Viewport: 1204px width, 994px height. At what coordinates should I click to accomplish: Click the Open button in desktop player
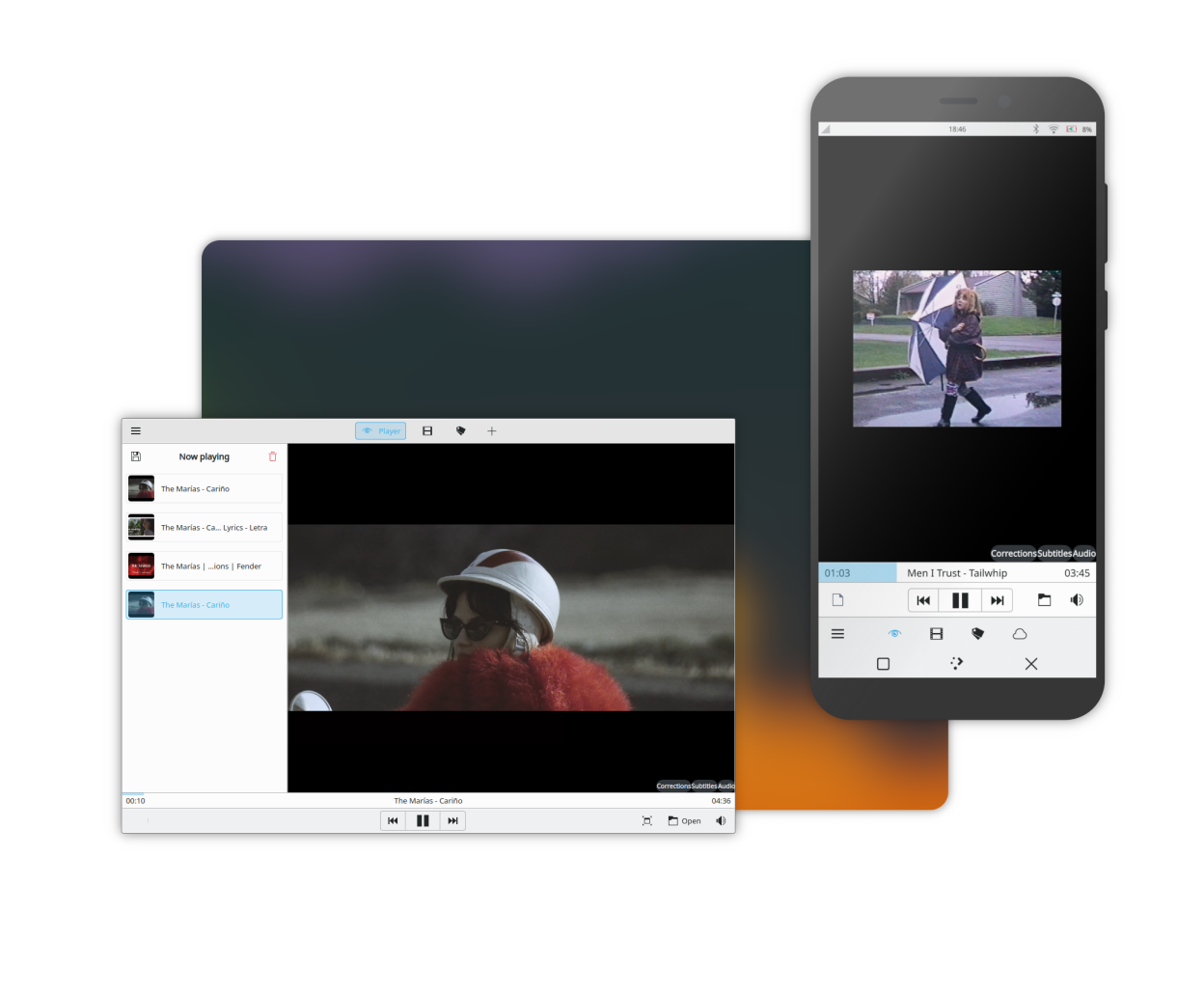pyautogui.click(x=685, y=821)
